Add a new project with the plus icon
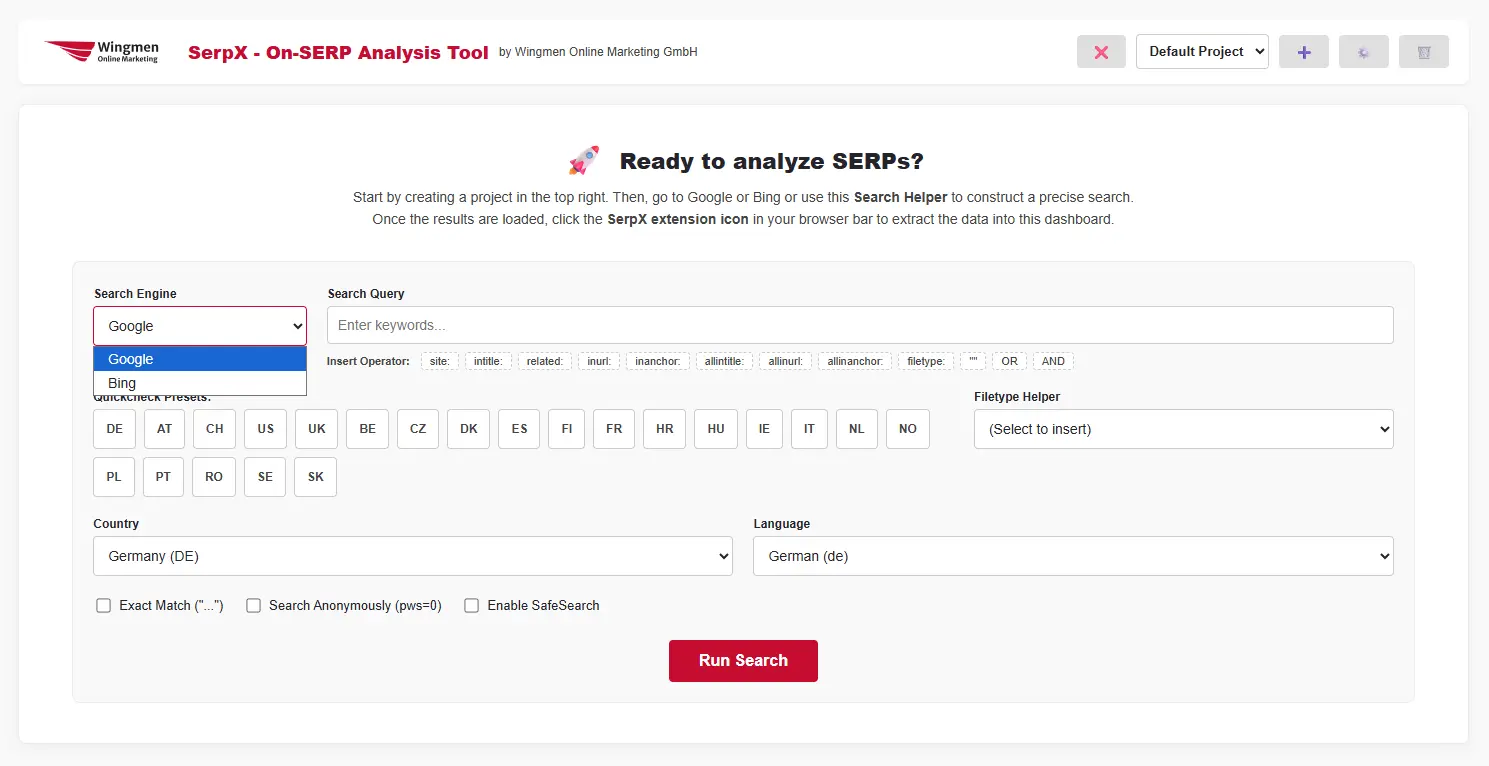 click(x=1304, y=52)
